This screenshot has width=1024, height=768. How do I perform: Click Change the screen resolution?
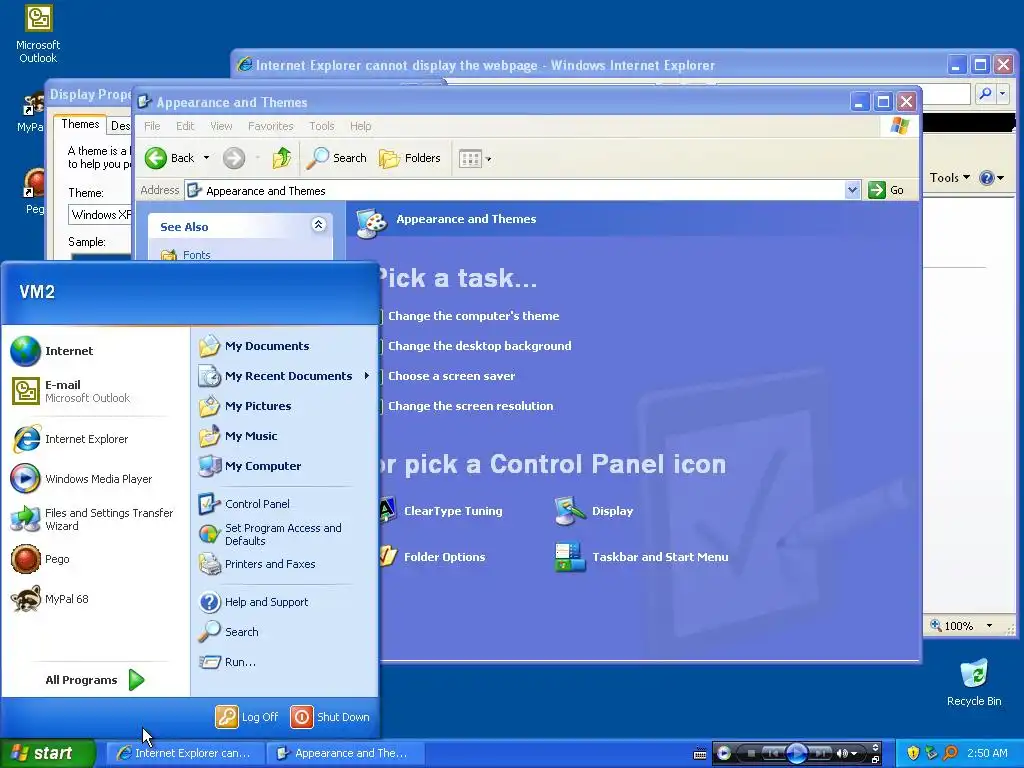click(x=470, y=406)
